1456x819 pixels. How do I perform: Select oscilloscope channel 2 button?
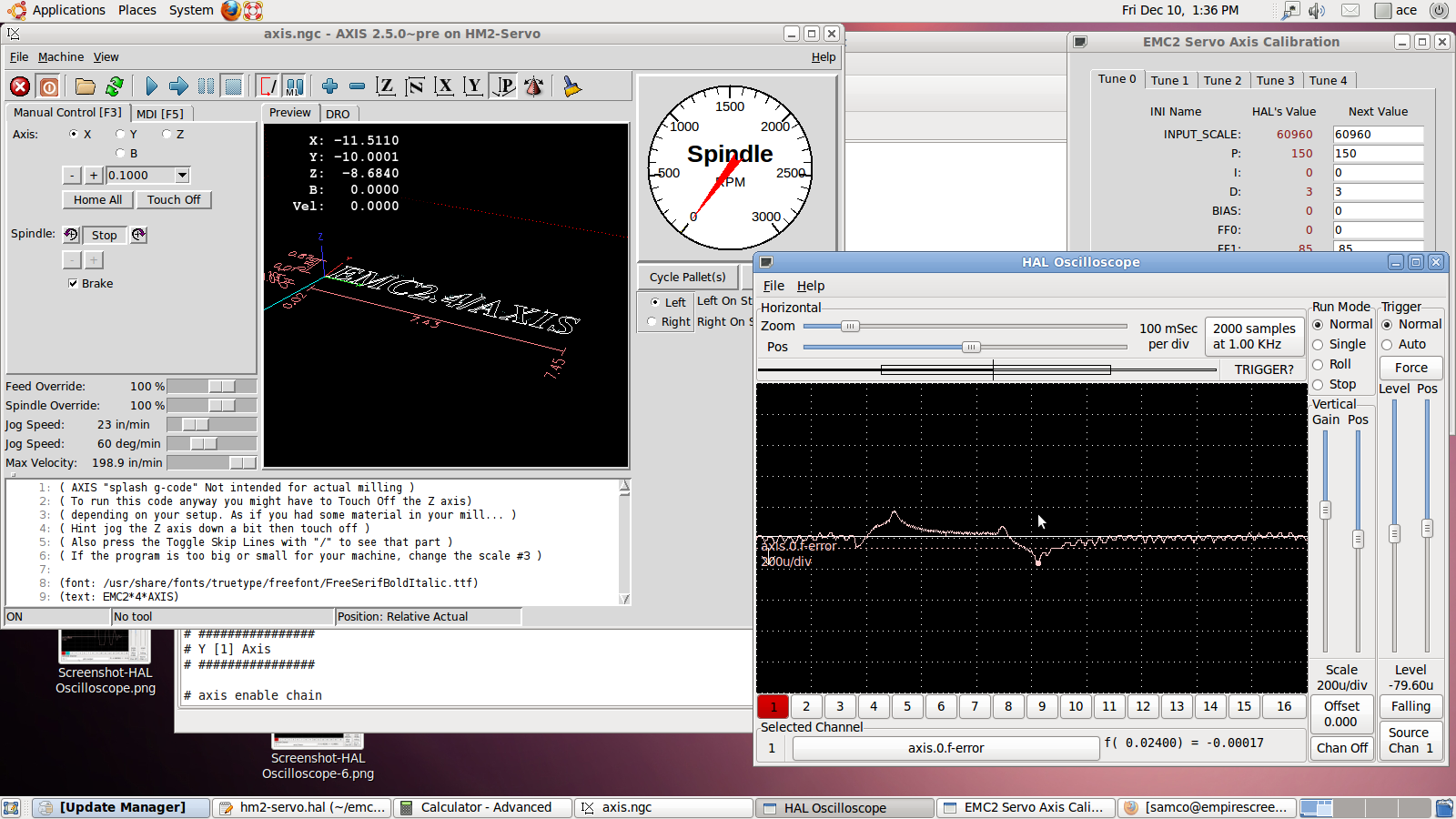pyautogui.click(x=806, y=706)
